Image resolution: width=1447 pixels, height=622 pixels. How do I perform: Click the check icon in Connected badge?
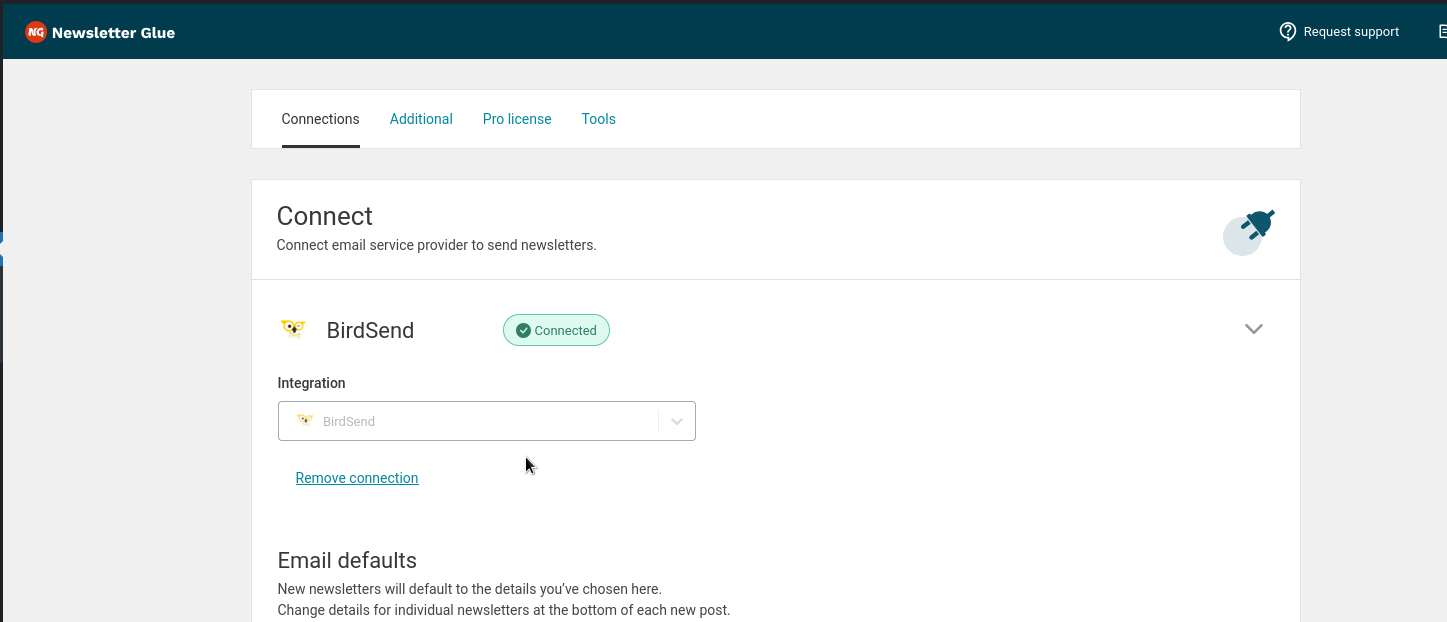point(523,330)
